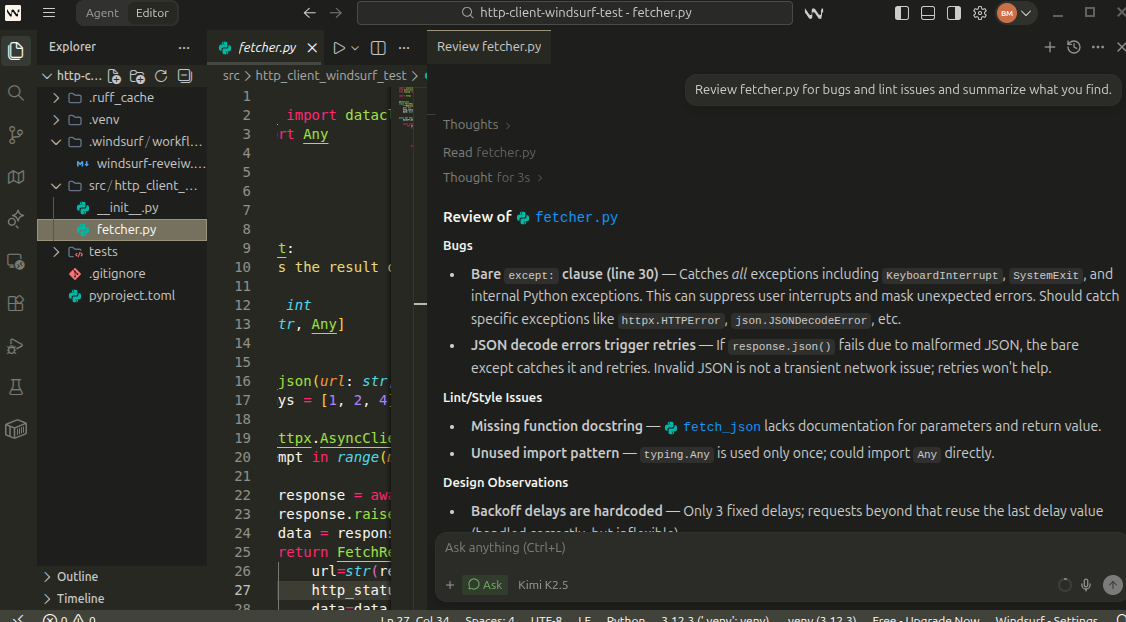Image resolution: width=1126 pixels, height=622 pixels.
Task: Open the Extensions view in the activity bar
Action: [x=16, y=303]
